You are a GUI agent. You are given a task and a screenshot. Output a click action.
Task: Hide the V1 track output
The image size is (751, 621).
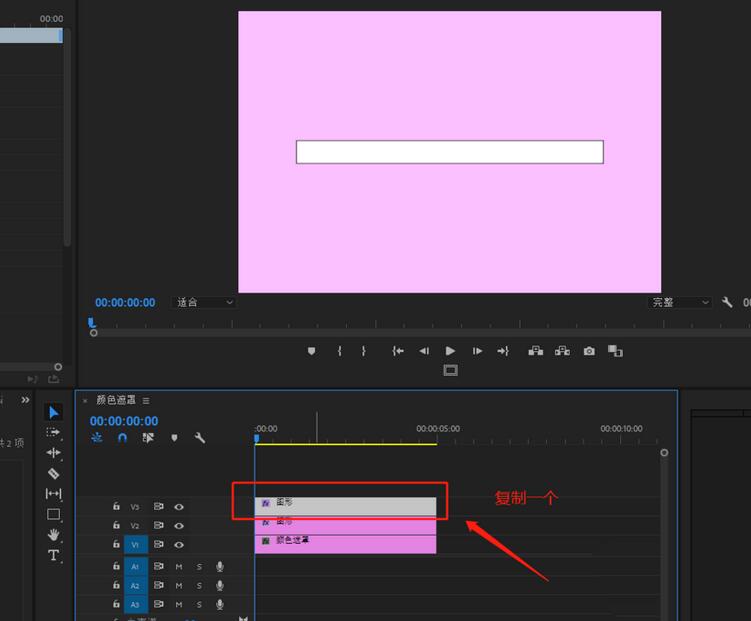tap(179, 545)
